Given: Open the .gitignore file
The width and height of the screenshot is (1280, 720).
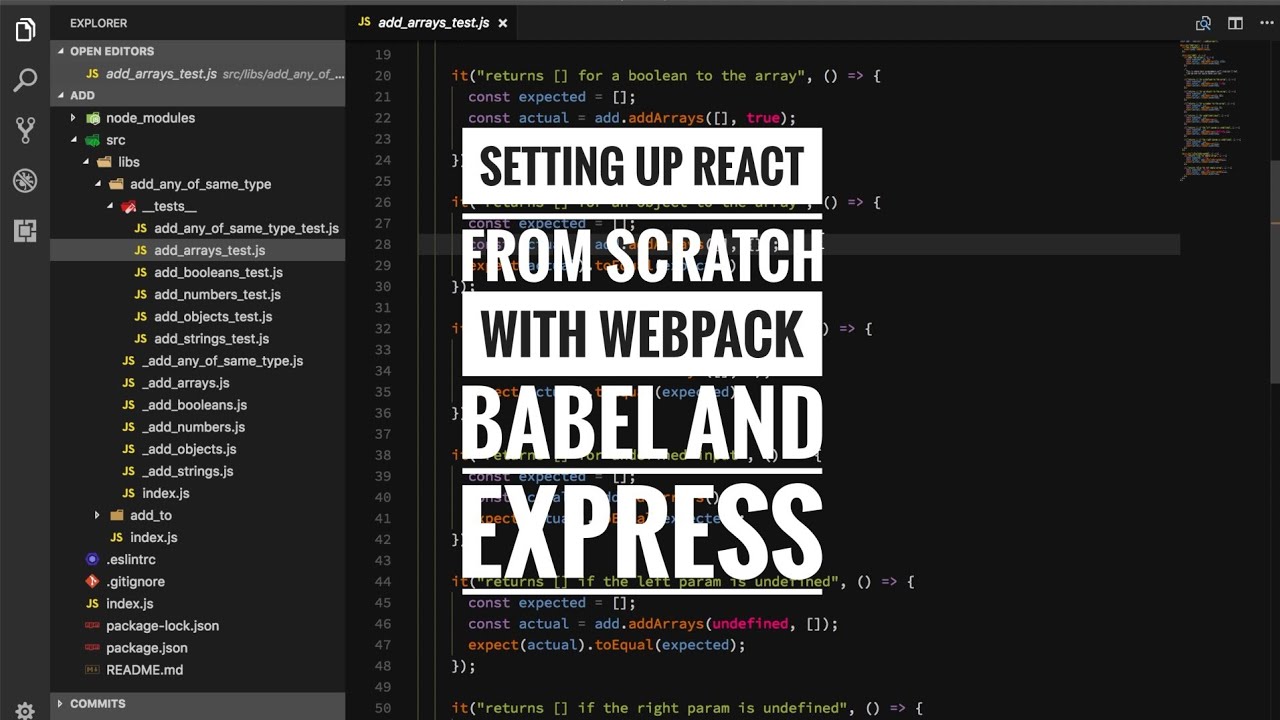Looking at the screenshot, I should coord(198,581).
